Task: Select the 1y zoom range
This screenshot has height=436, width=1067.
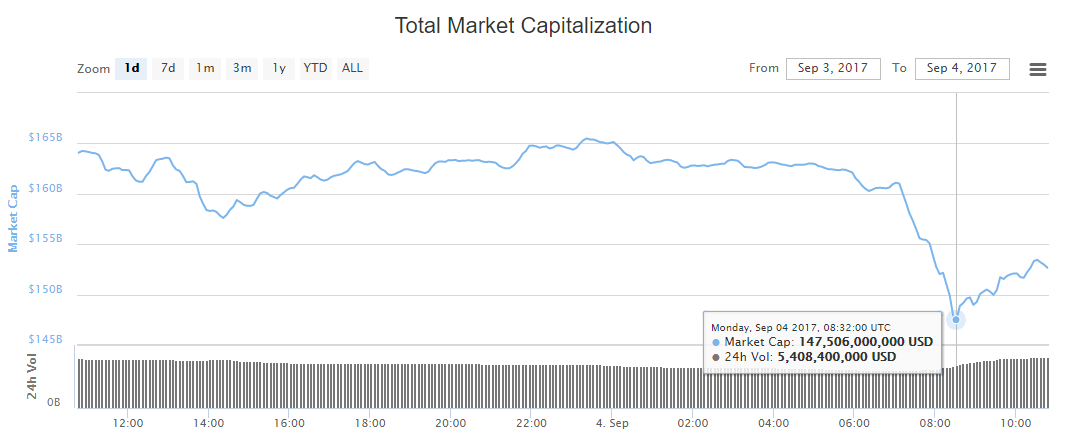Action: point(279,69)
